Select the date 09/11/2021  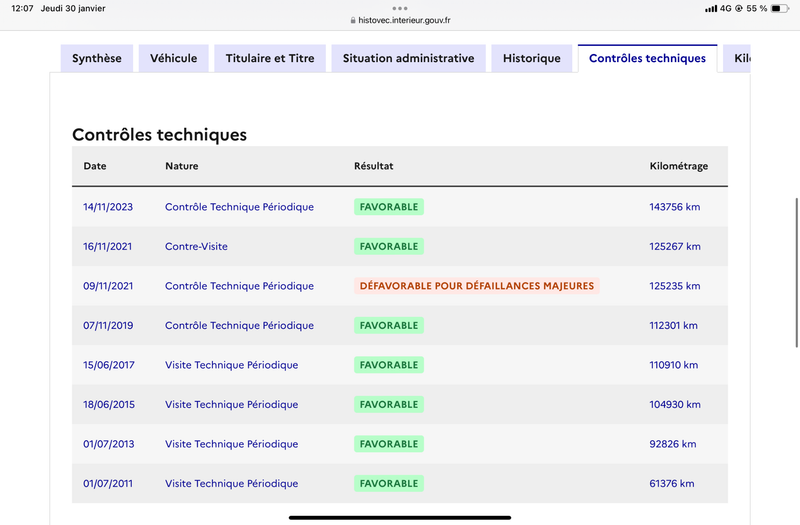(x=108, y=286)
